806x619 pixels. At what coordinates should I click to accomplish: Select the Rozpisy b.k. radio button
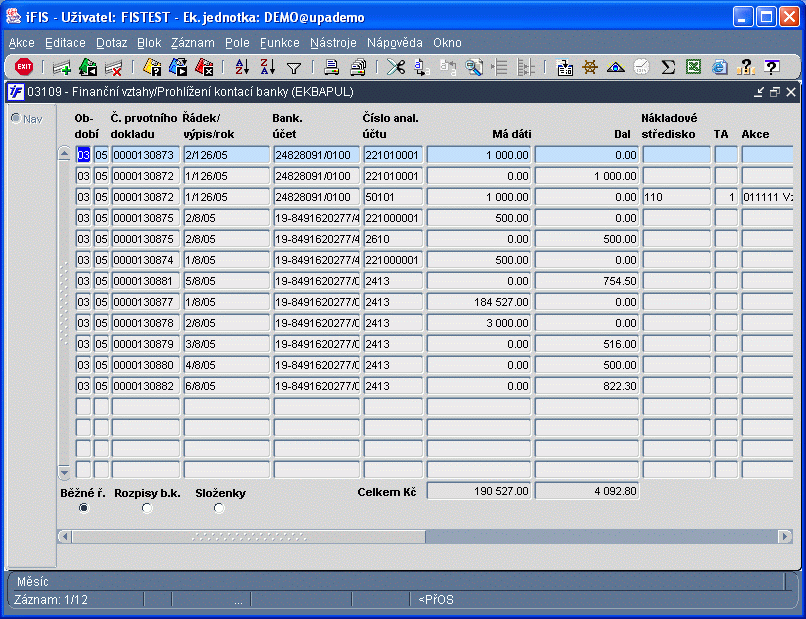(x=147, y=508)
